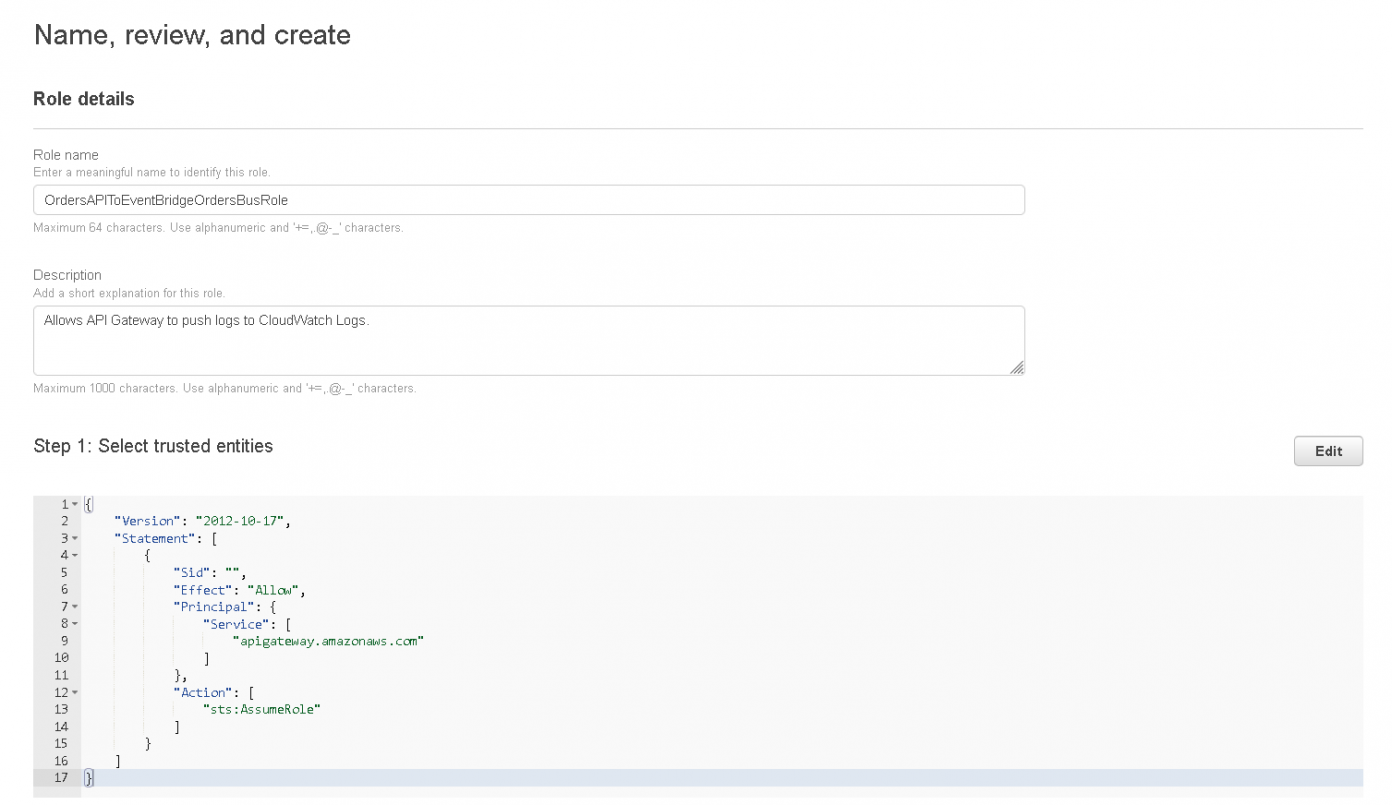Collapse the root JSON object on line 1

[x=75, y=504]
